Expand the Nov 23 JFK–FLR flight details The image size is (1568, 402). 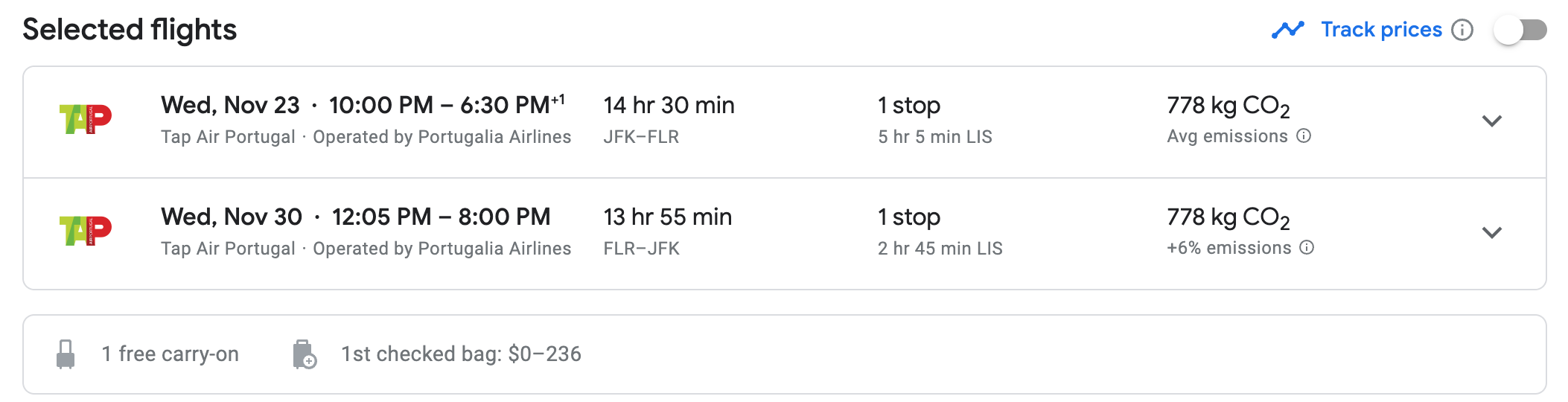(x=1492, y=121)
